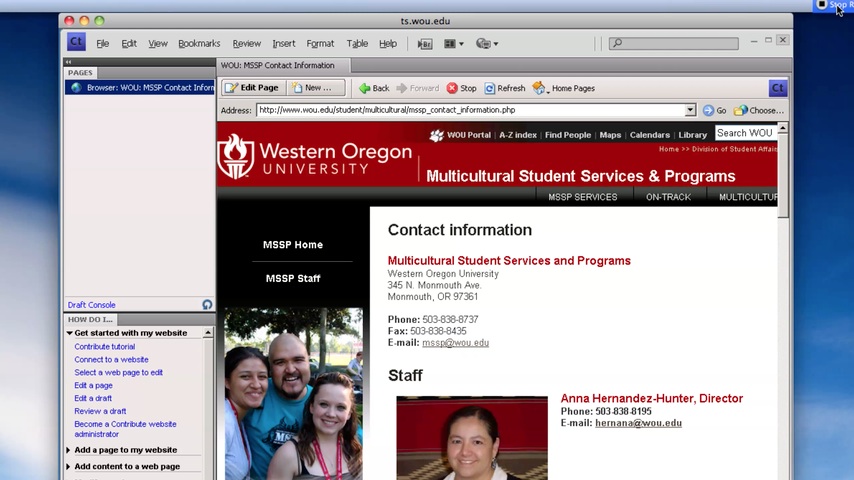Click the red Stop icon
The width and height of the screenshot is (854, 480).
452,88
